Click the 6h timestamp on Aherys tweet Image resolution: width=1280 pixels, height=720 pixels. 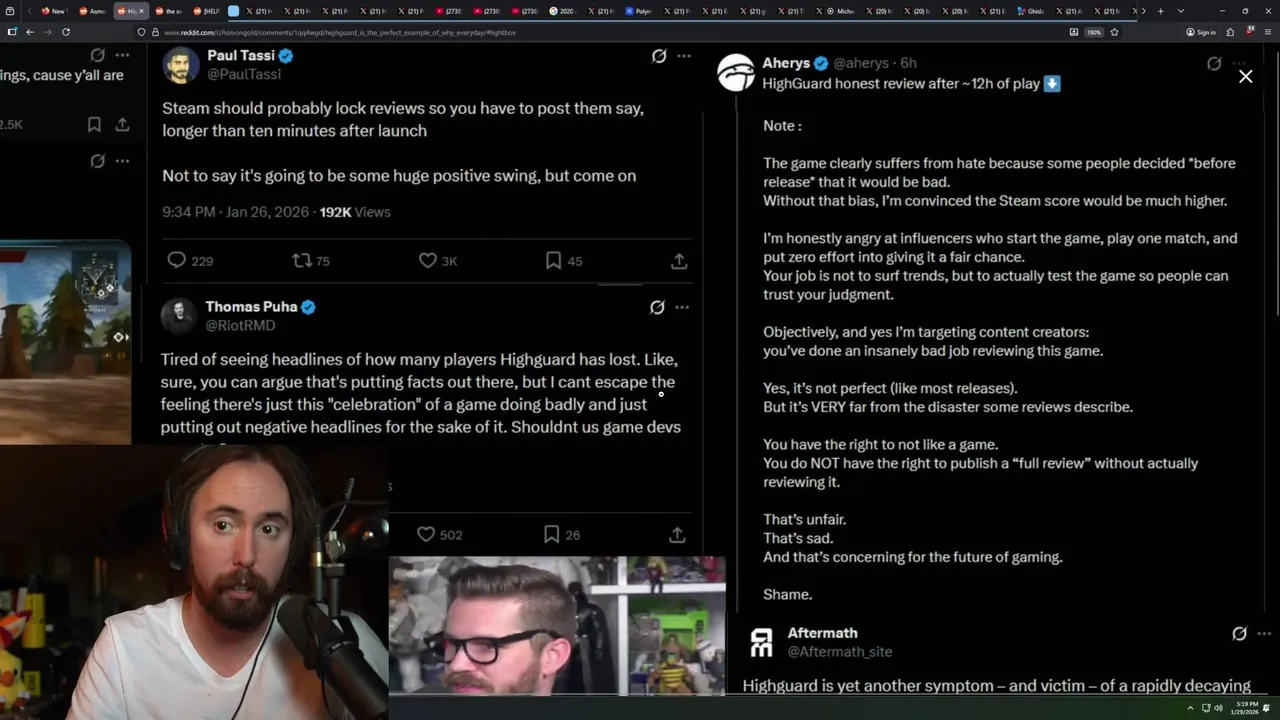point(908,63)
